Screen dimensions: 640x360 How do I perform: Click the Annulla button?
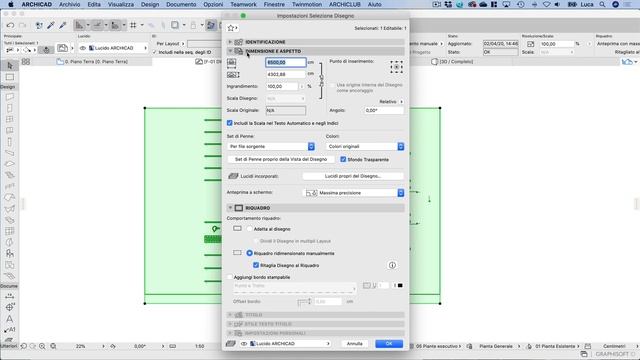(x=354, y=344)
